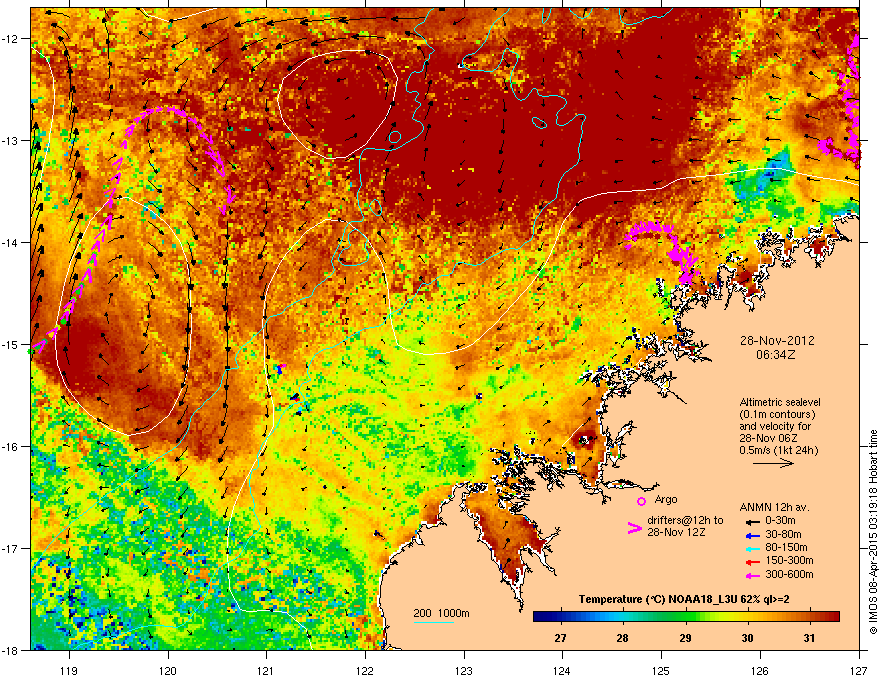Click the longitude axis label '124'

pos(562,670)
